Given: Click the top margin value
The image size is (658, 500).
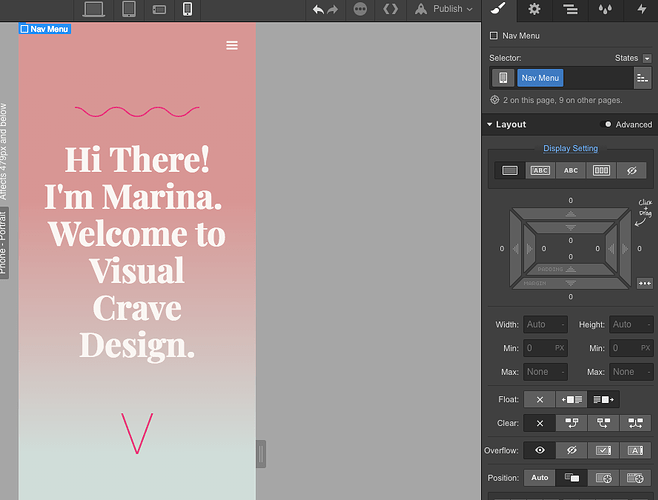Looking at the screenshot, I should (570, 201).
